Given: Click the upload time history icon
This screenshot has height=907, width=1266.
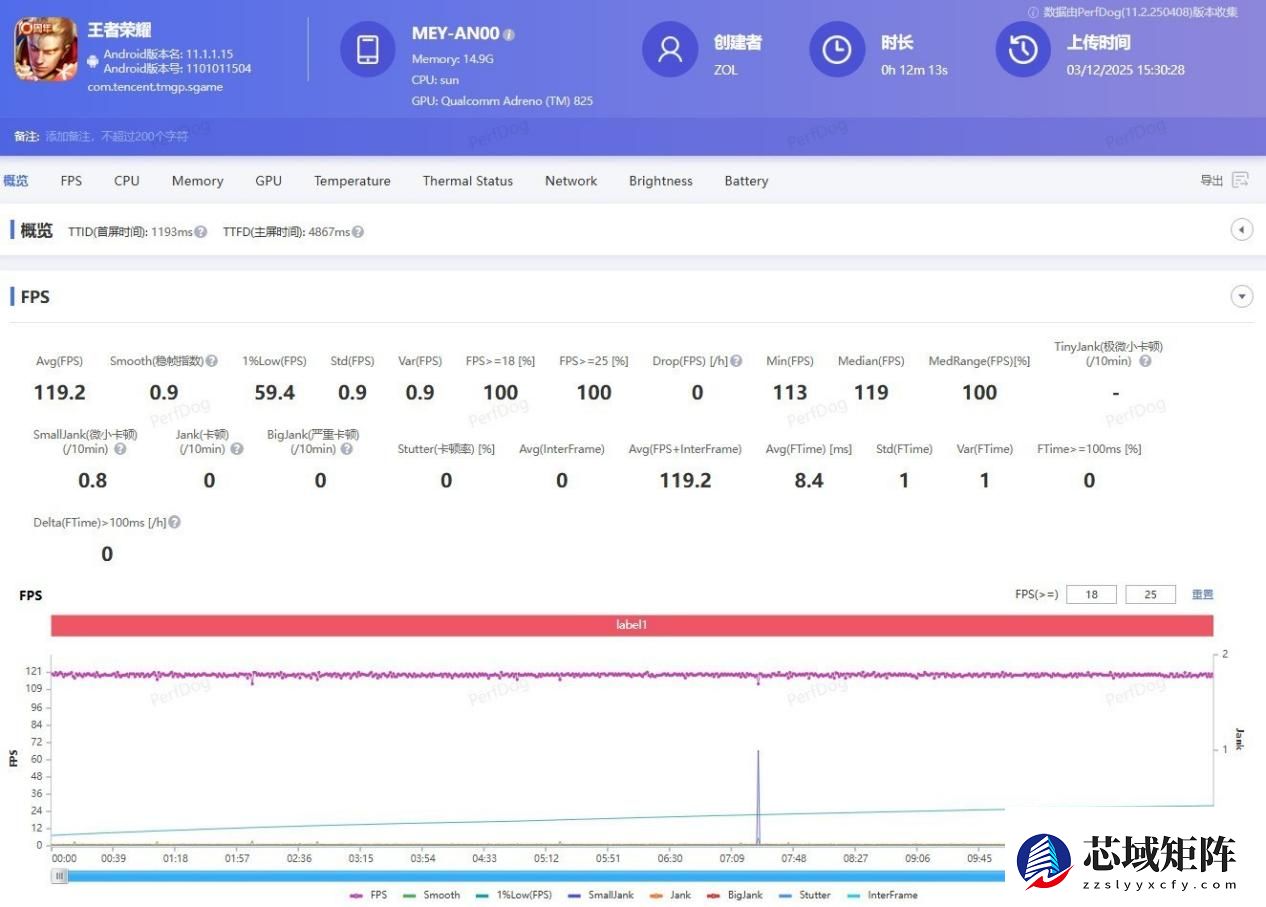Looking at the screenshot, I should point(1022,49).
